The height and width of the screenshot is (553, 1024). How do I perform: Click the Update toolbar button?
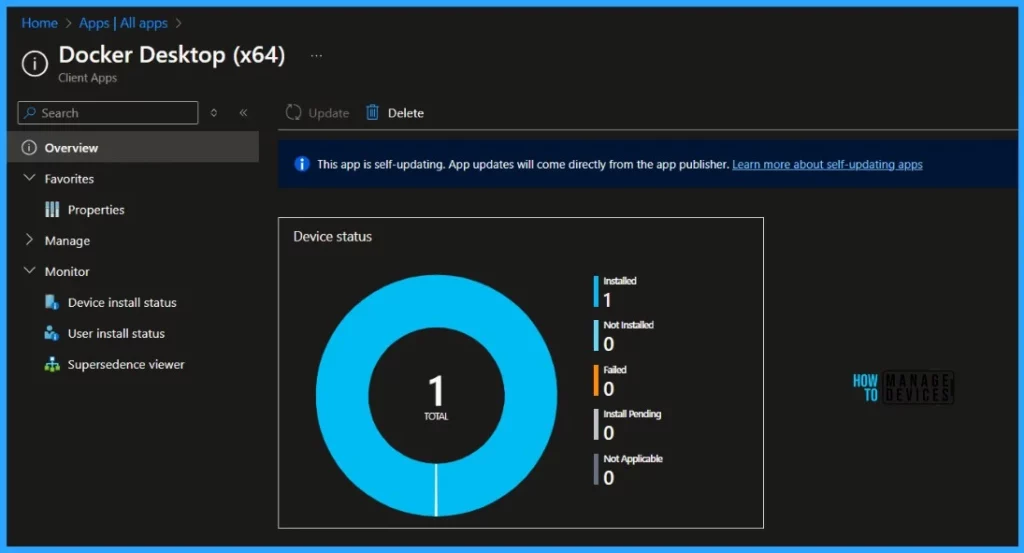tap(317, 113)
